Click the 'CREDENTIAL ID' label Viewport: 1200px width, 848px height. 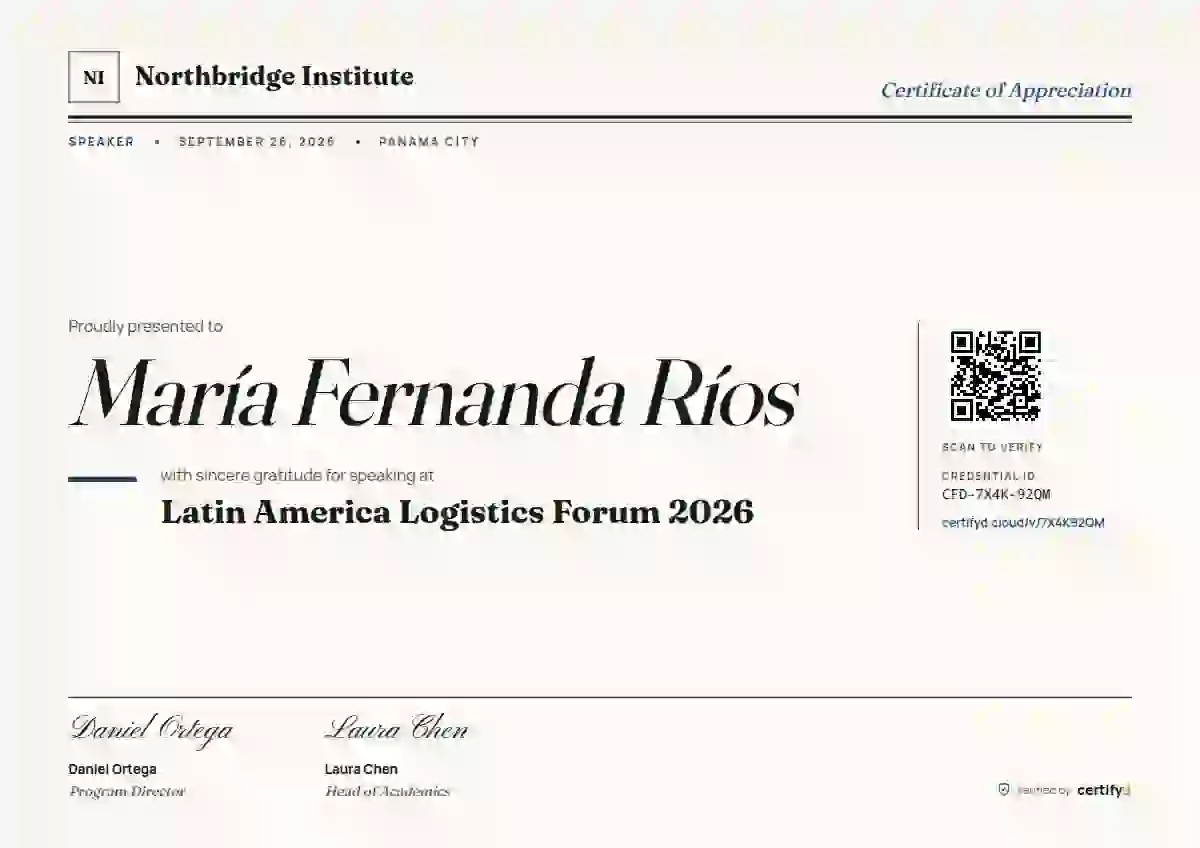[989, 477]
